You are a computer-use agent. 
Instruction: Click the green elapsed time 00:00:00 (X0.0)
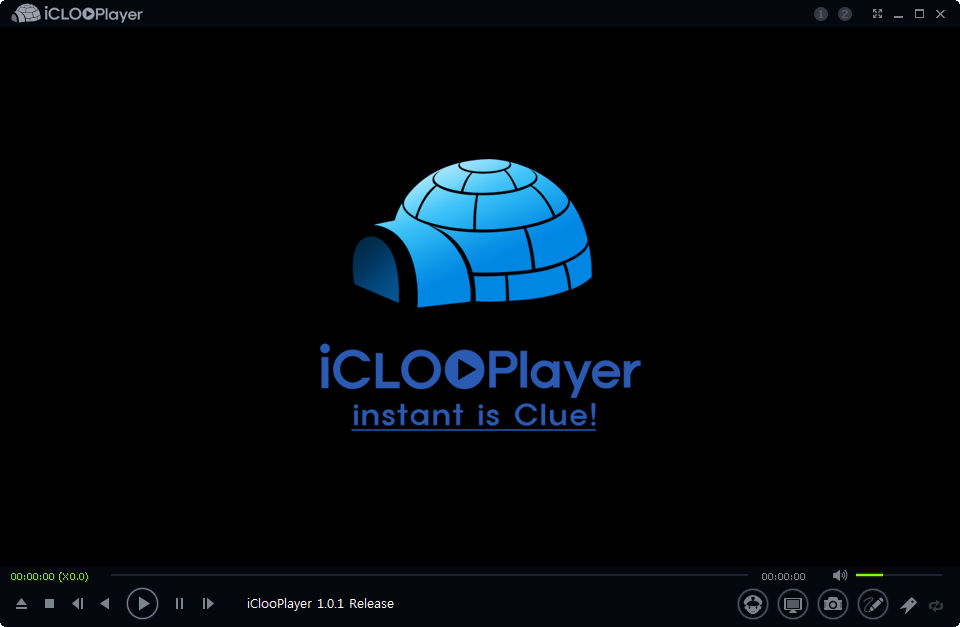point(50,576)
